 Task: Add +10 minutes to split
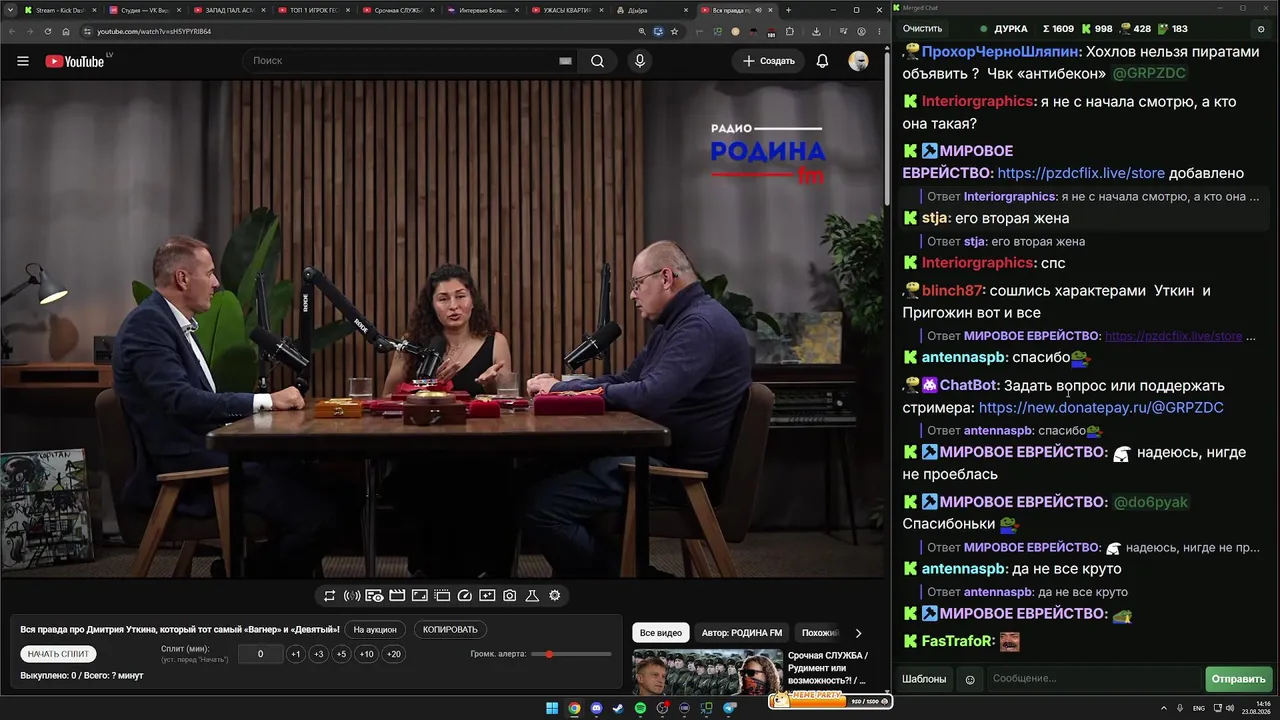[x=367, y=654]
